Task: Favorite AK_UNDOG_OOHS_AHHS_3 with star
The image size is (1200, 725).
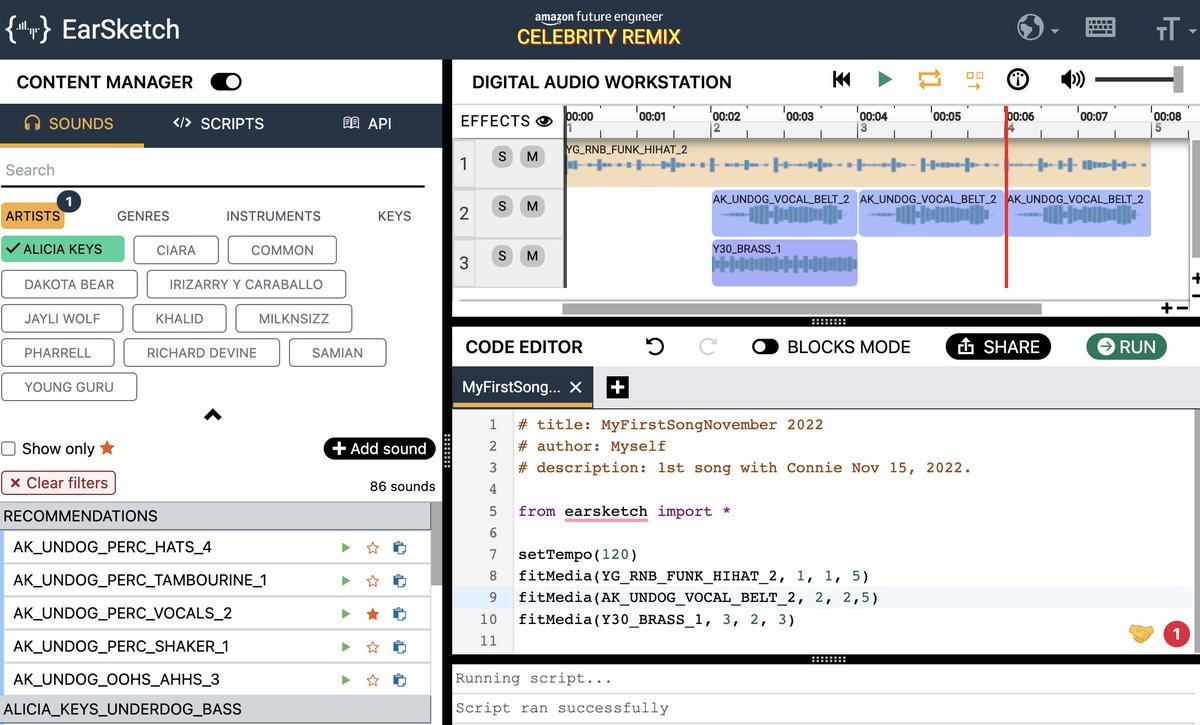Action: [373, 680]
